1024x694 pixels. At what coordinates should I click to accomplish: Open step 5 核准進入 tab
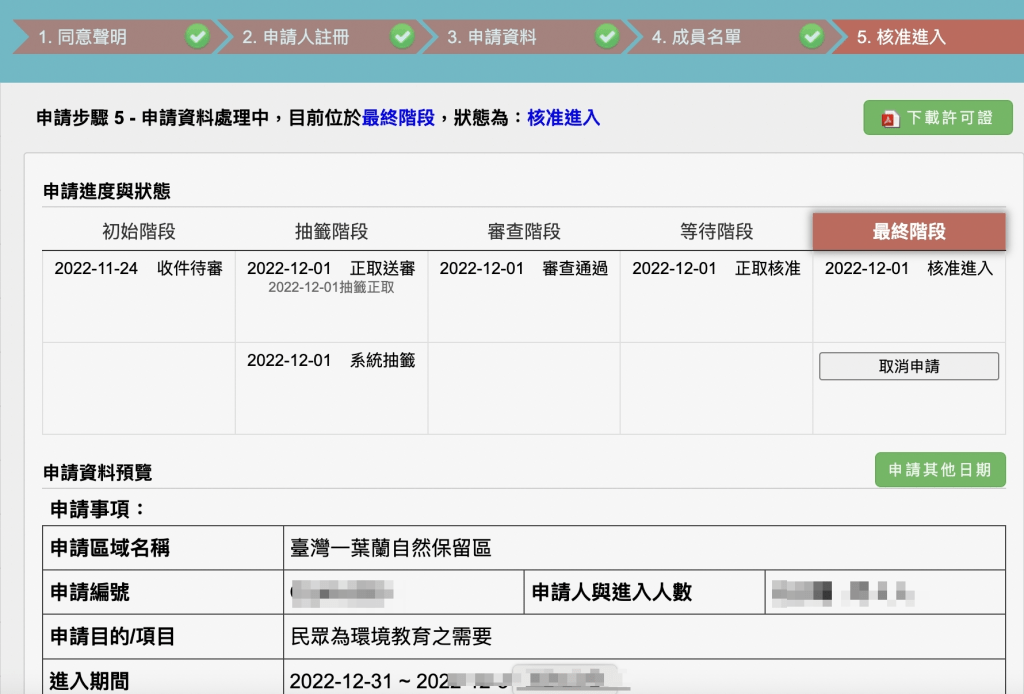click(x=901, y=38)
